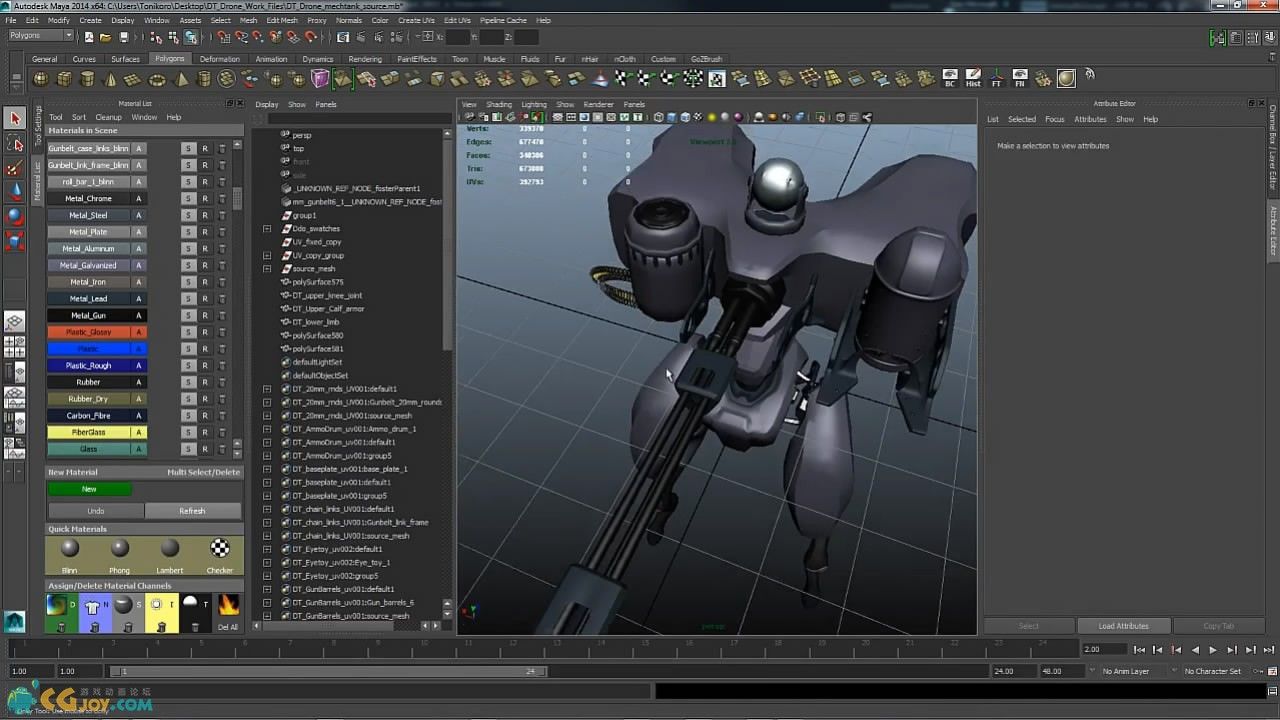Click the purple cube shelf icon
The height and width of the screenshot is (720, 1280).
click(x=320, y=79)
